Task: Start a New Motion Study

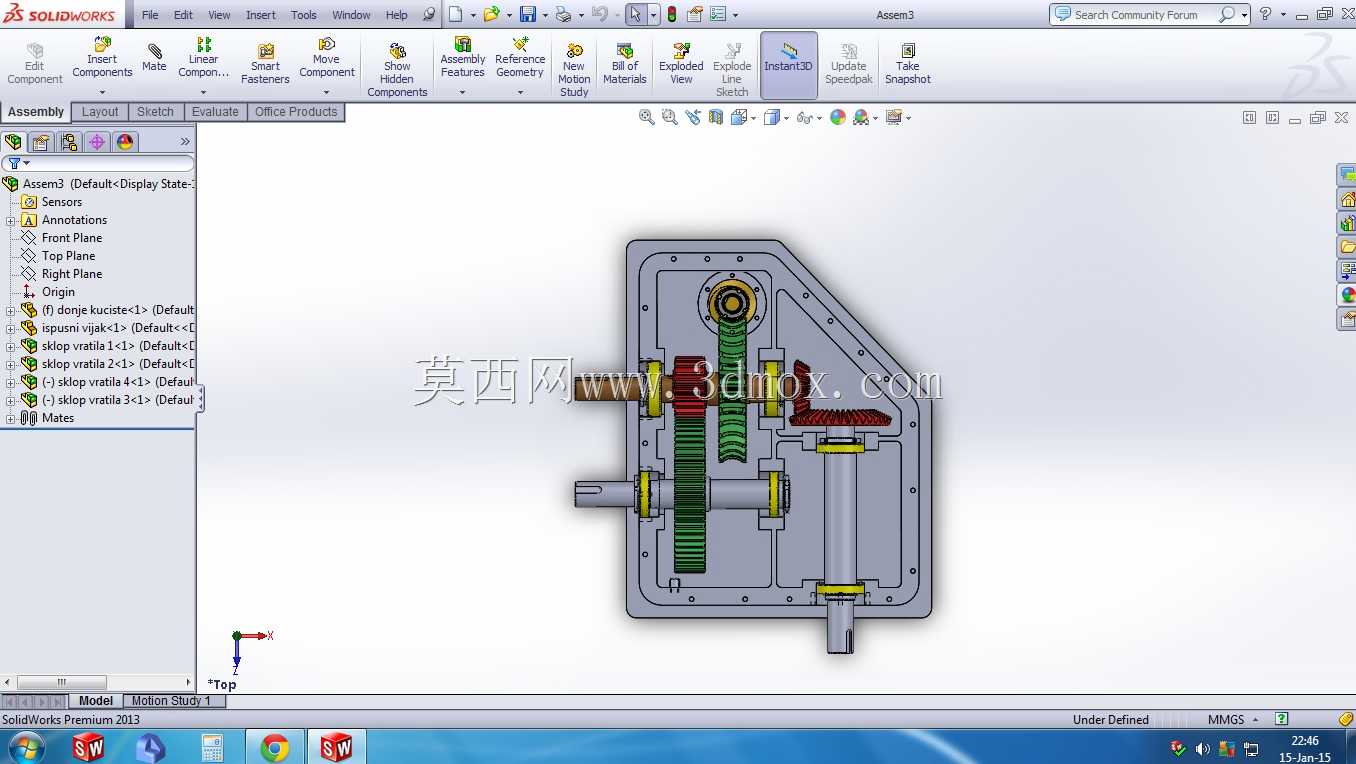Action: [x=574, y=70]
